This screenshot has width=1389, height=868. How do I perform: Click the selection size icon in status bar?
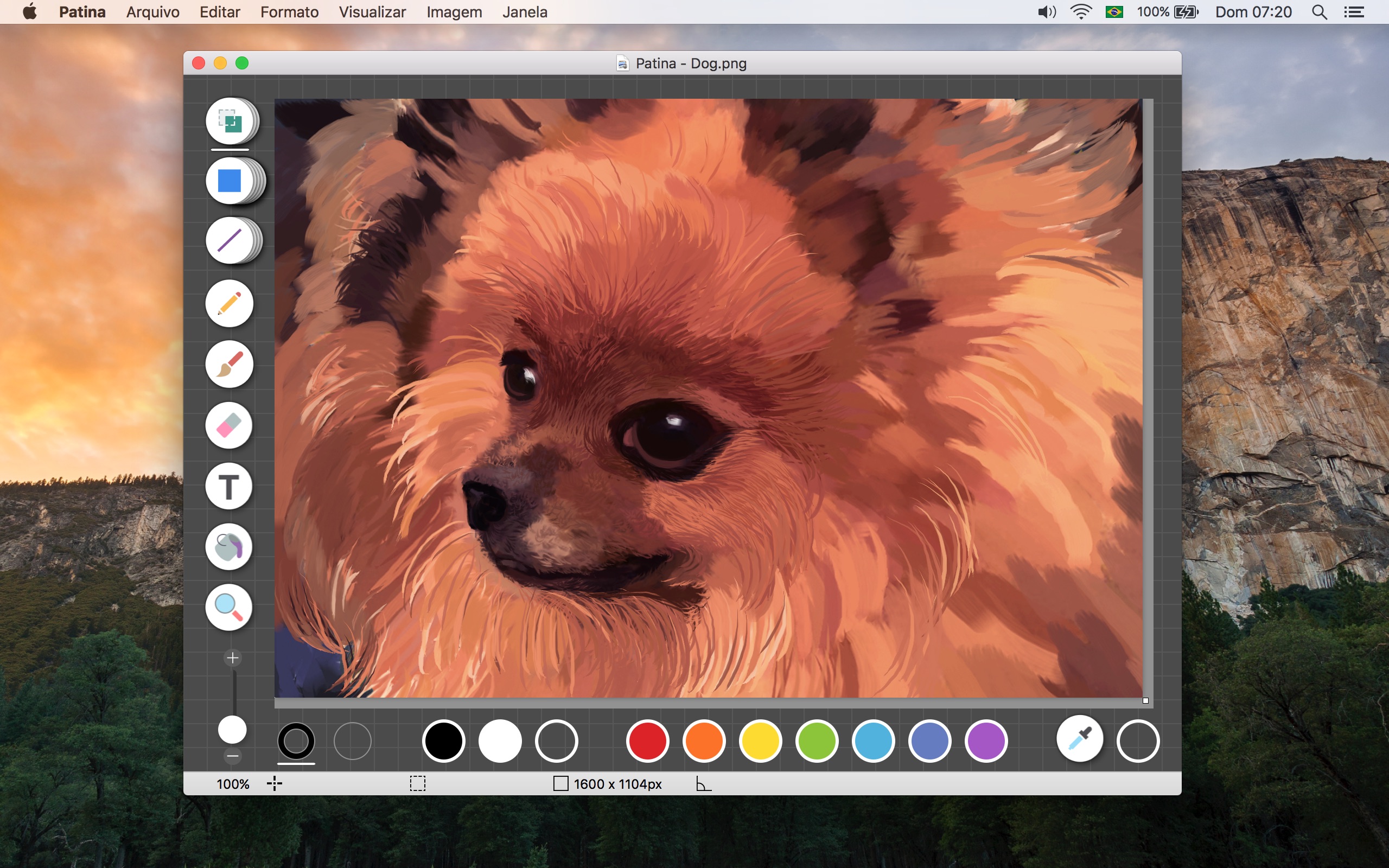click(418, 783)
